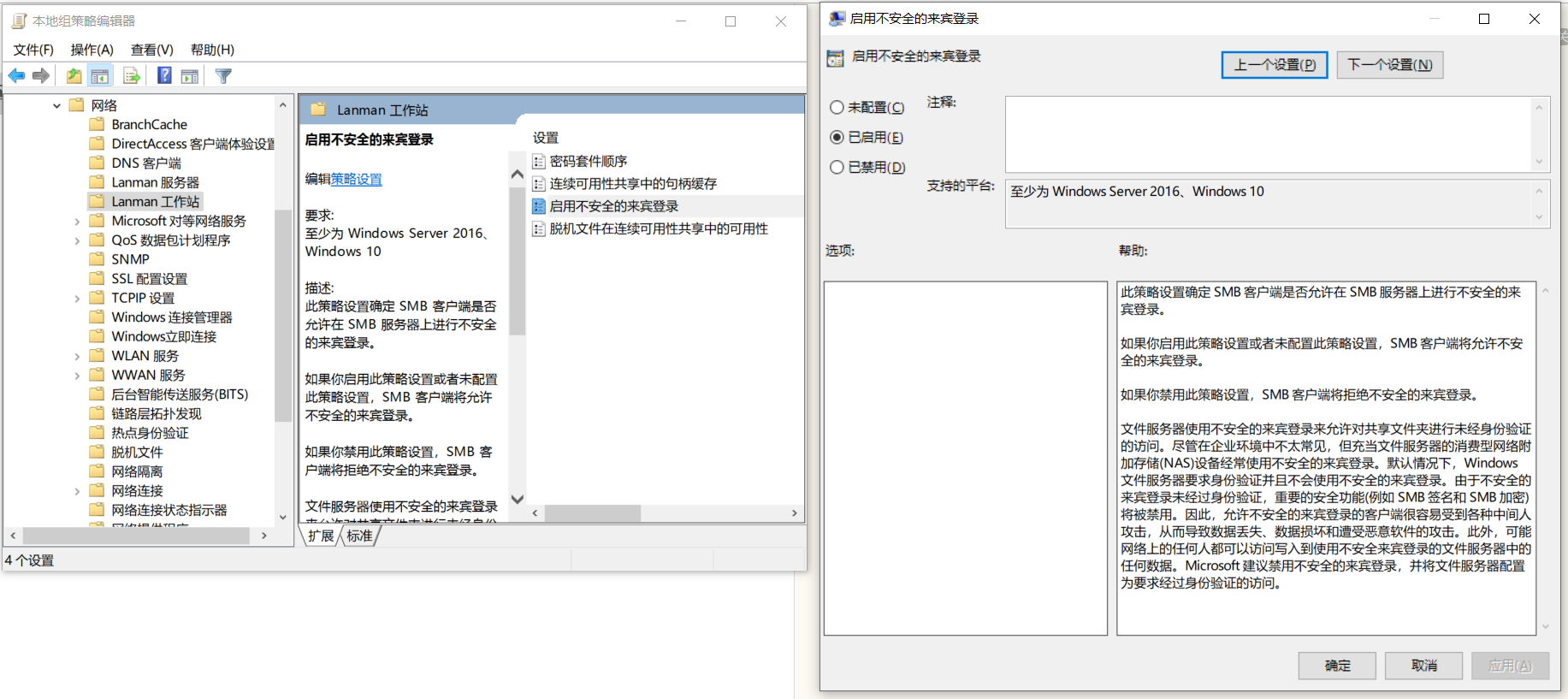Click 连续可用性共享中的句柄缓存 policy icon
The width and height of the screenshot is (1568, 699).
pyautogui.click(x=539, y=183)
